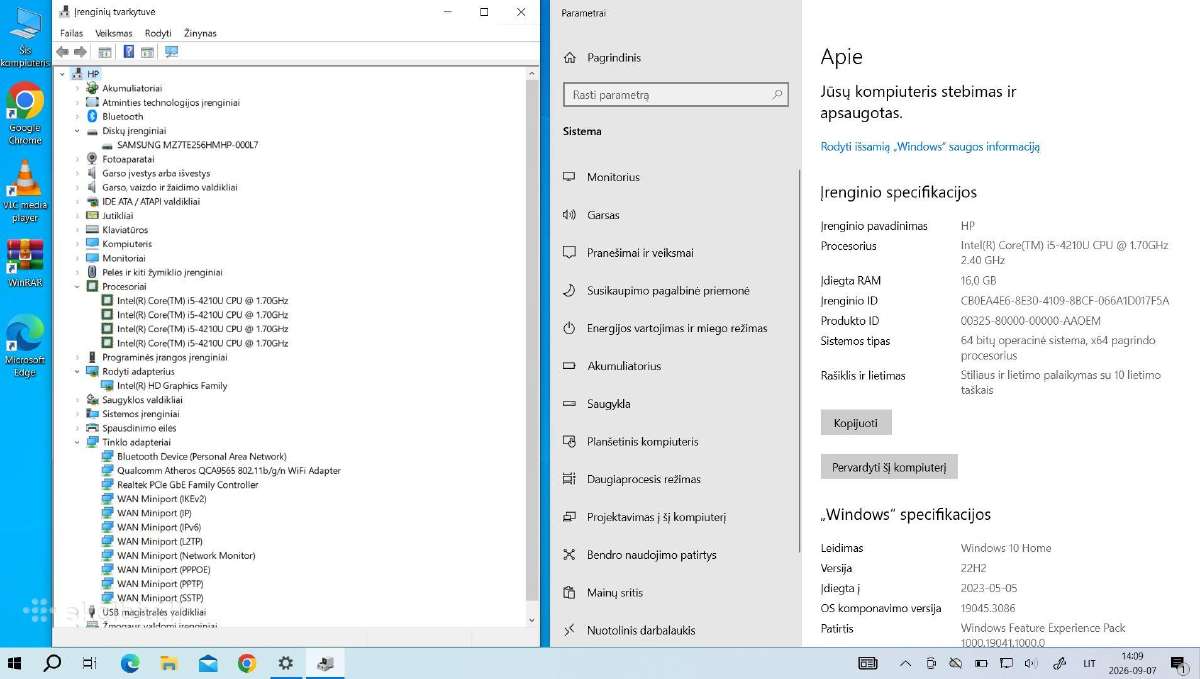This screenshot has height=679, width=1200.
Task: Open taskbar search magnifier
Action: click(53, 663)
